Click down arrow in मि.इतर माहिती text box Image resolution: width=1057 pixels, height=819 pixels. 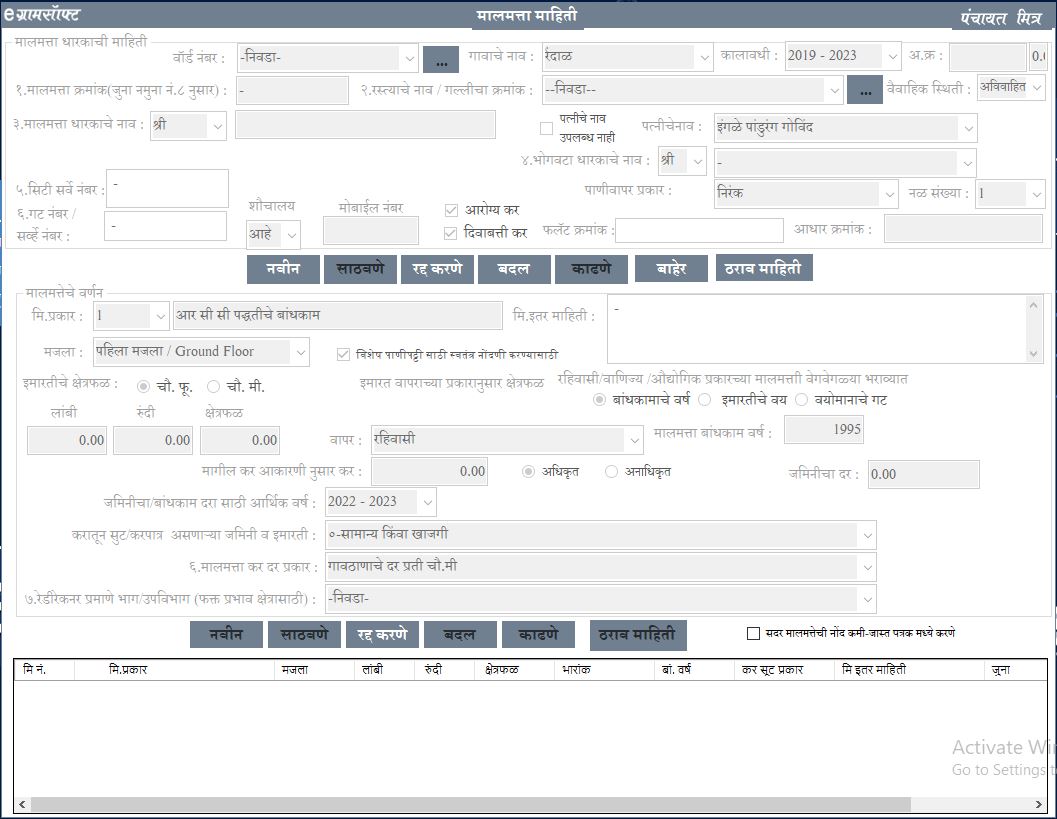click(1034, 354)
